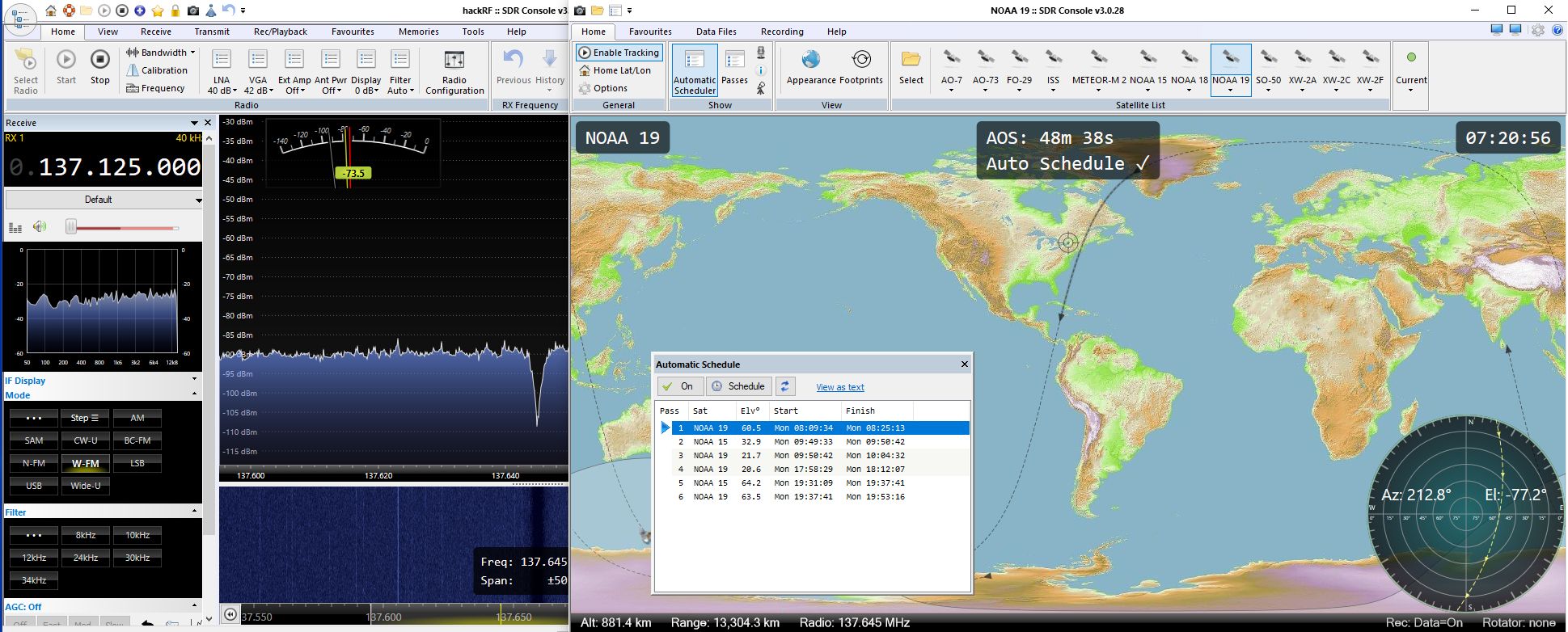Select the 24kHz filter button
The image size is (1568, 632).
click(86, 558)
